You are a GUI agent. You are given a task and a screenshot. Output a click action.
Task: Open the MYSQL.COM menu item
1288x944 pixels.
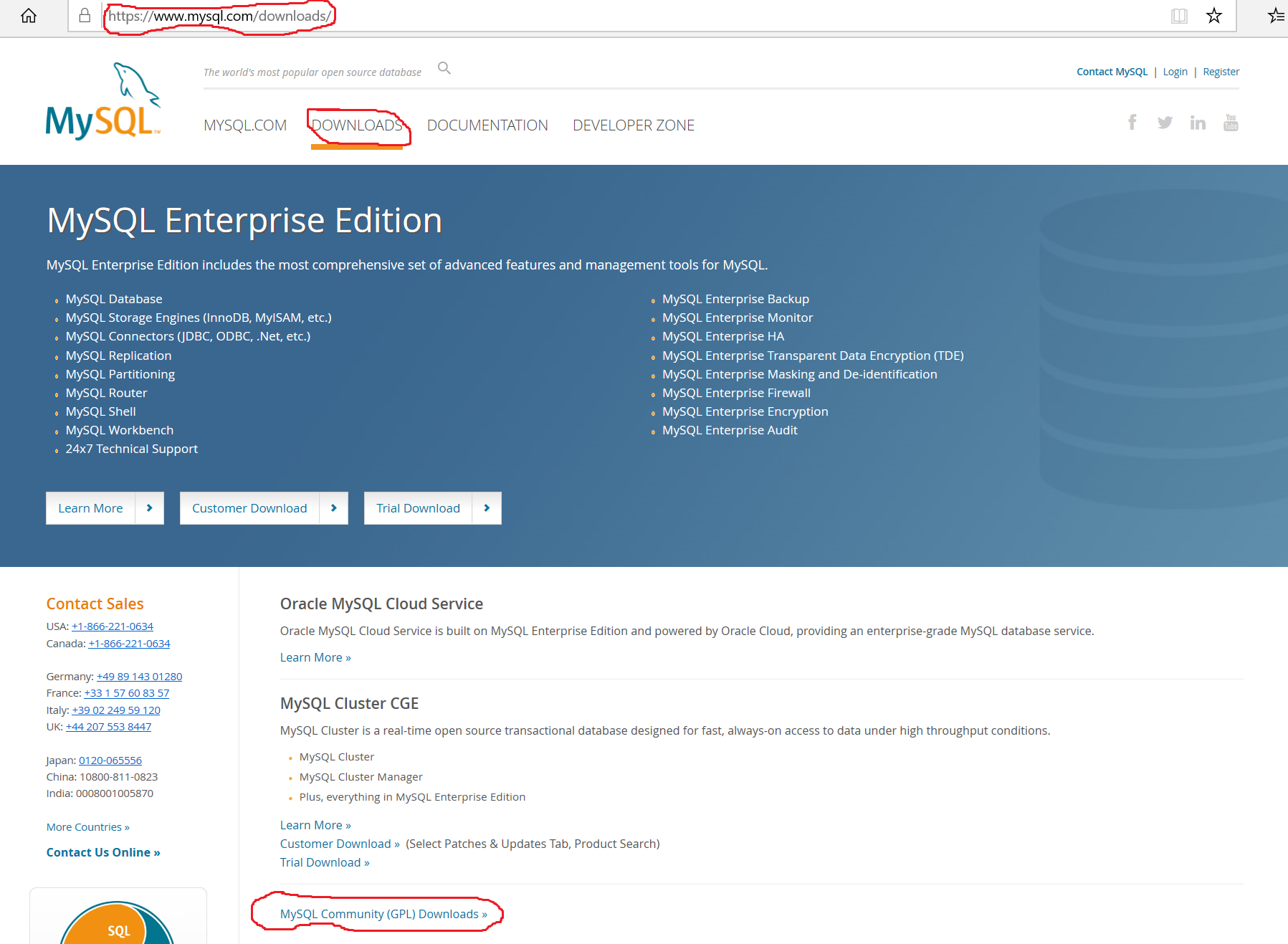pos(245,125)
